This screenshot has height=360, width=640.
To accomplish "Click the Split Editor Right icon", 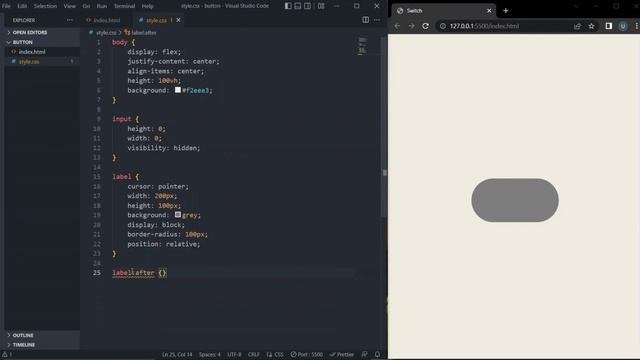I will pos(366,20).
